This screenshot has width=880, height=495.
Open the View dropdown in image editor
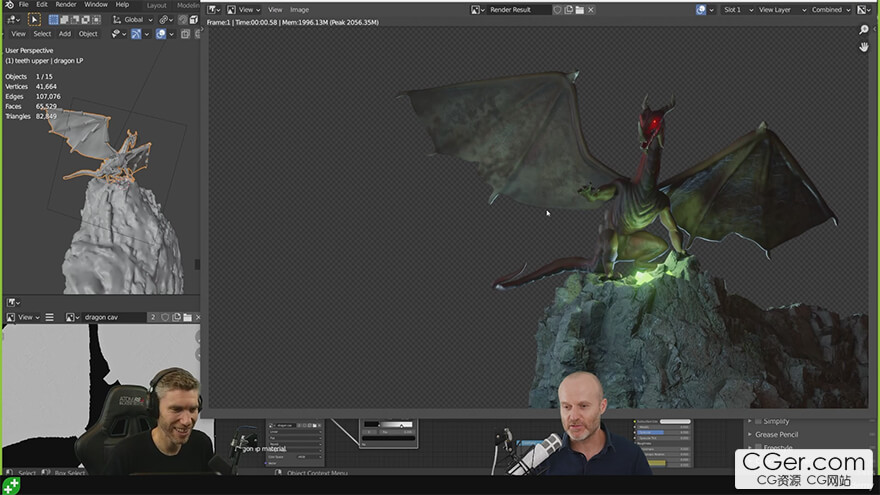29,317
